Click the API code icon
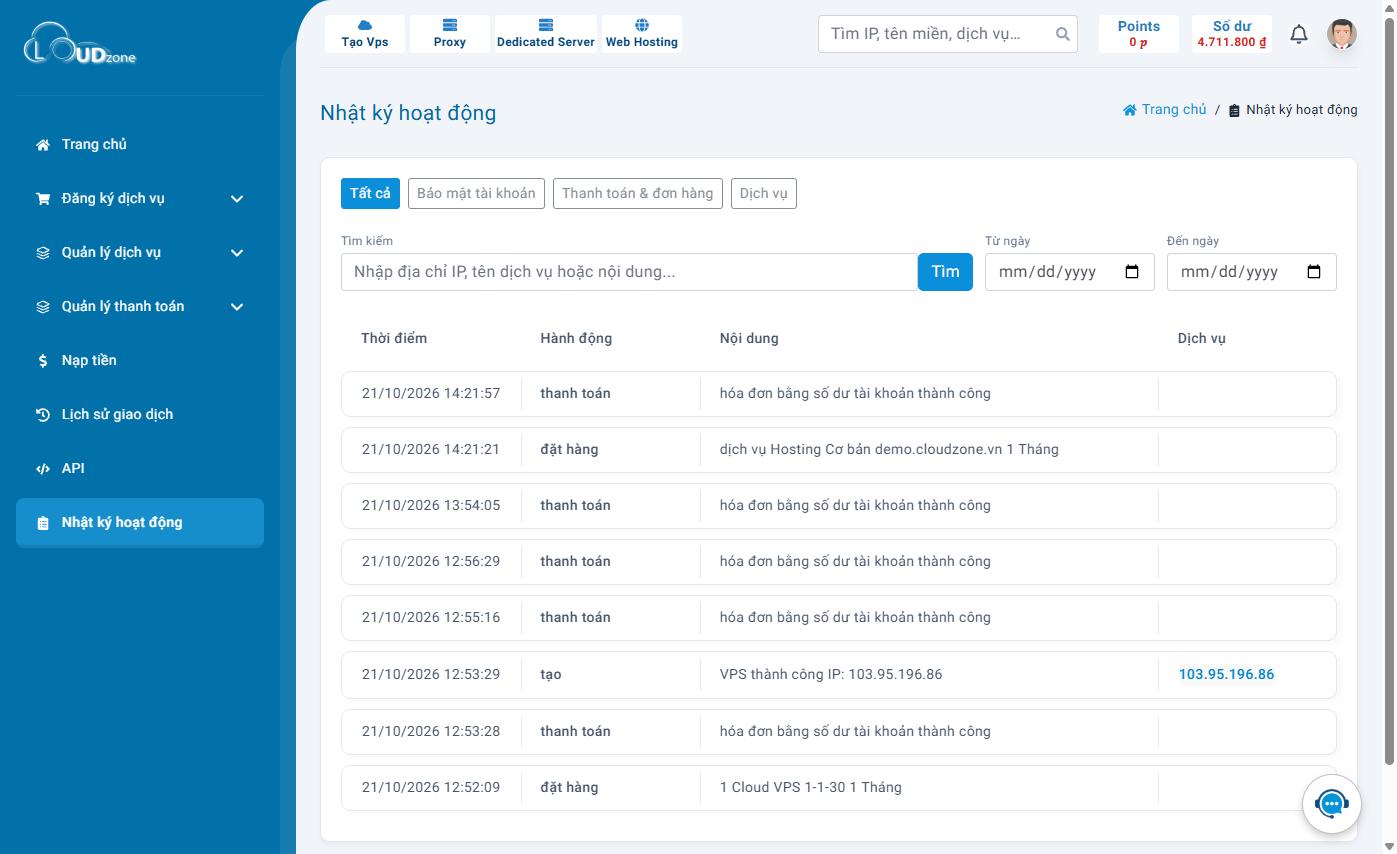Screen dimensions: 1397x854 click(x=43, y=469)
